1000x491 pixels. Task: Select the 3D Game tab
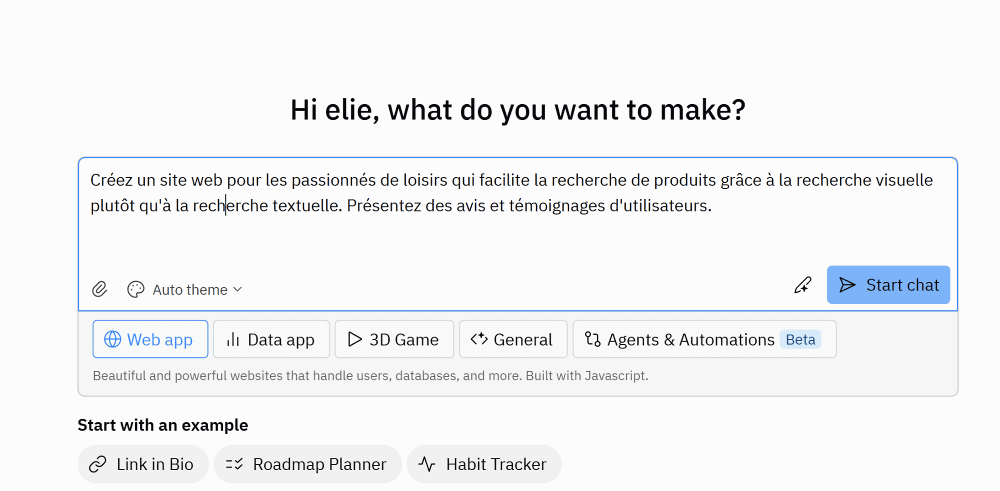(x=394, y=339)
